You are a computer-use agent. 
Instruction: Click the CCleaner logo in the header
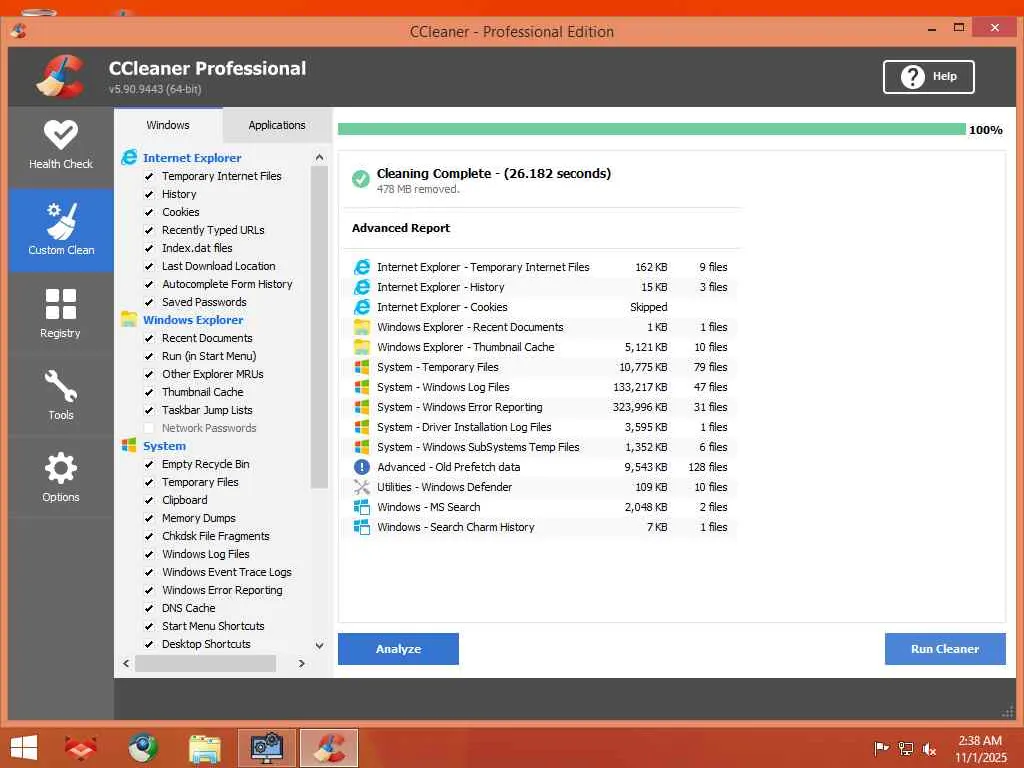(x=61, y=76)
